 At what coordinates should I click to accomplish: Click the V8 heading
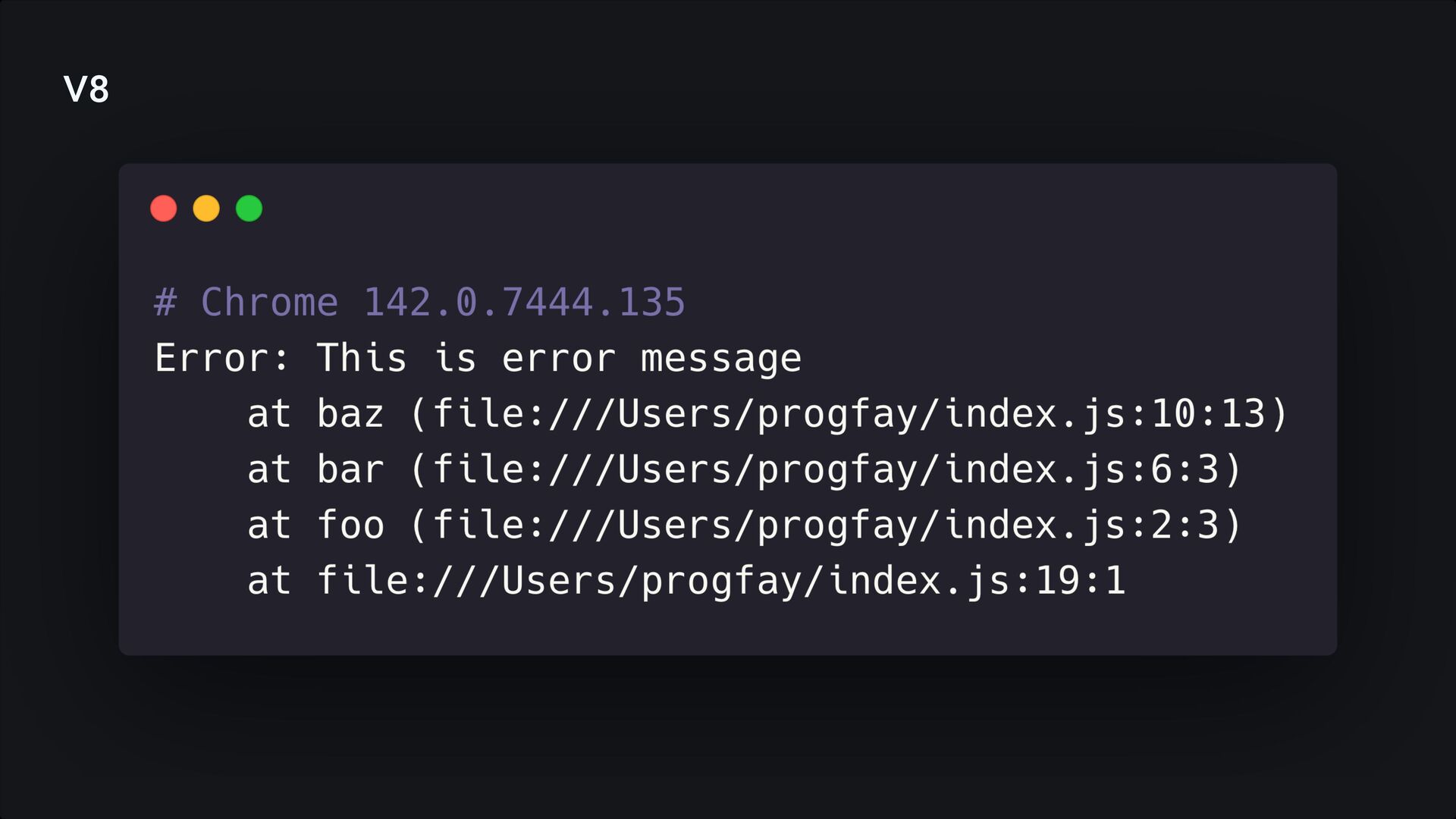[x=86, y=89]
